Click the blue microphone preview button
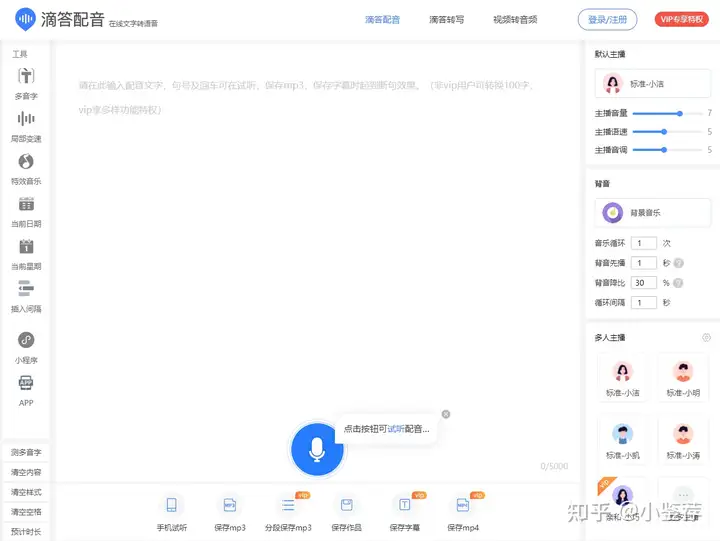Image resolution: width=720 pixels, height=541 pixels. pos(317,449)
